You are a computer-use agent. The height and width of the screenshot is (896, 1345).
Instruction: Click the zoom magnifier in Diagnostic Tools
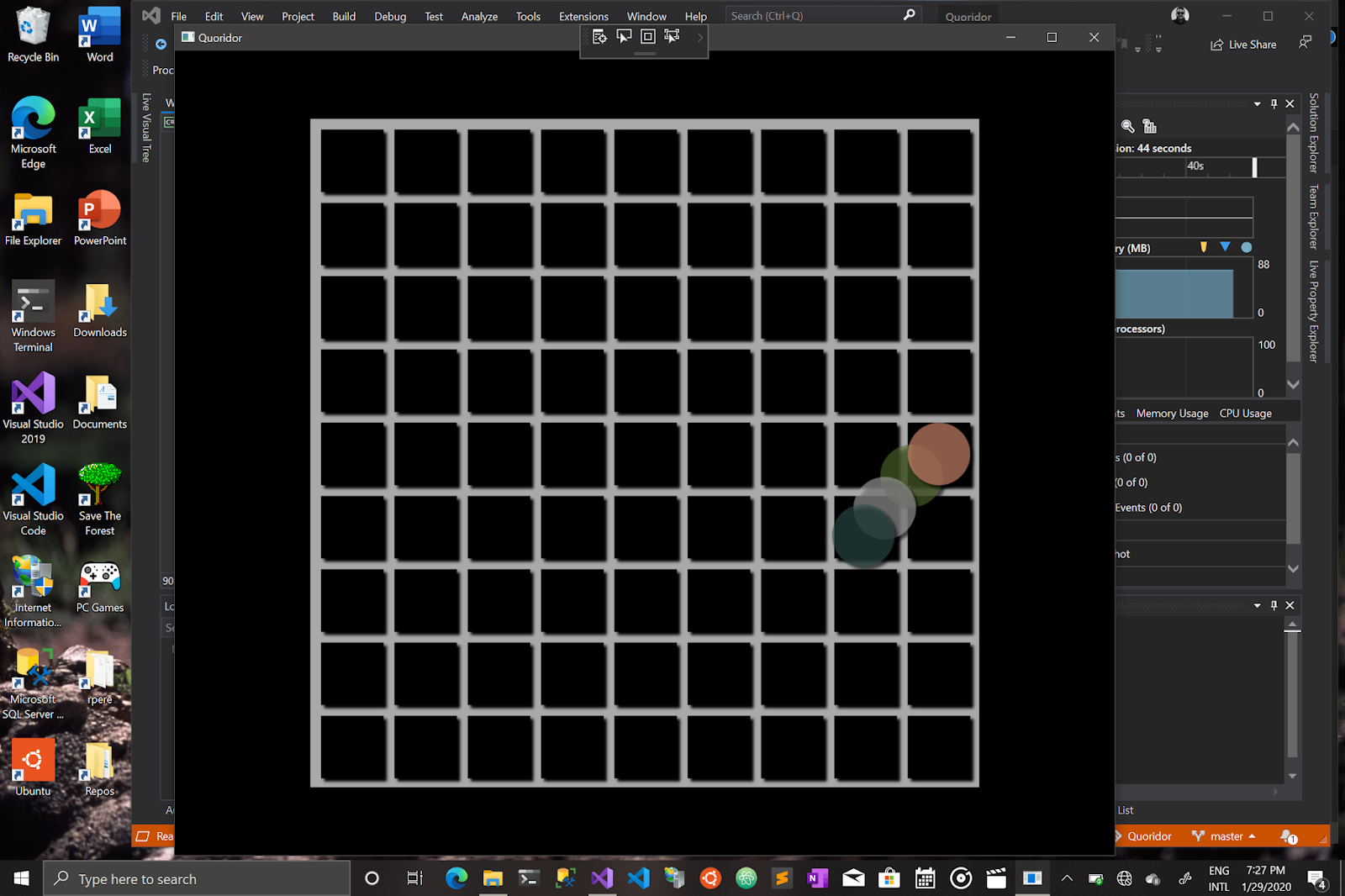[1127, 126]
